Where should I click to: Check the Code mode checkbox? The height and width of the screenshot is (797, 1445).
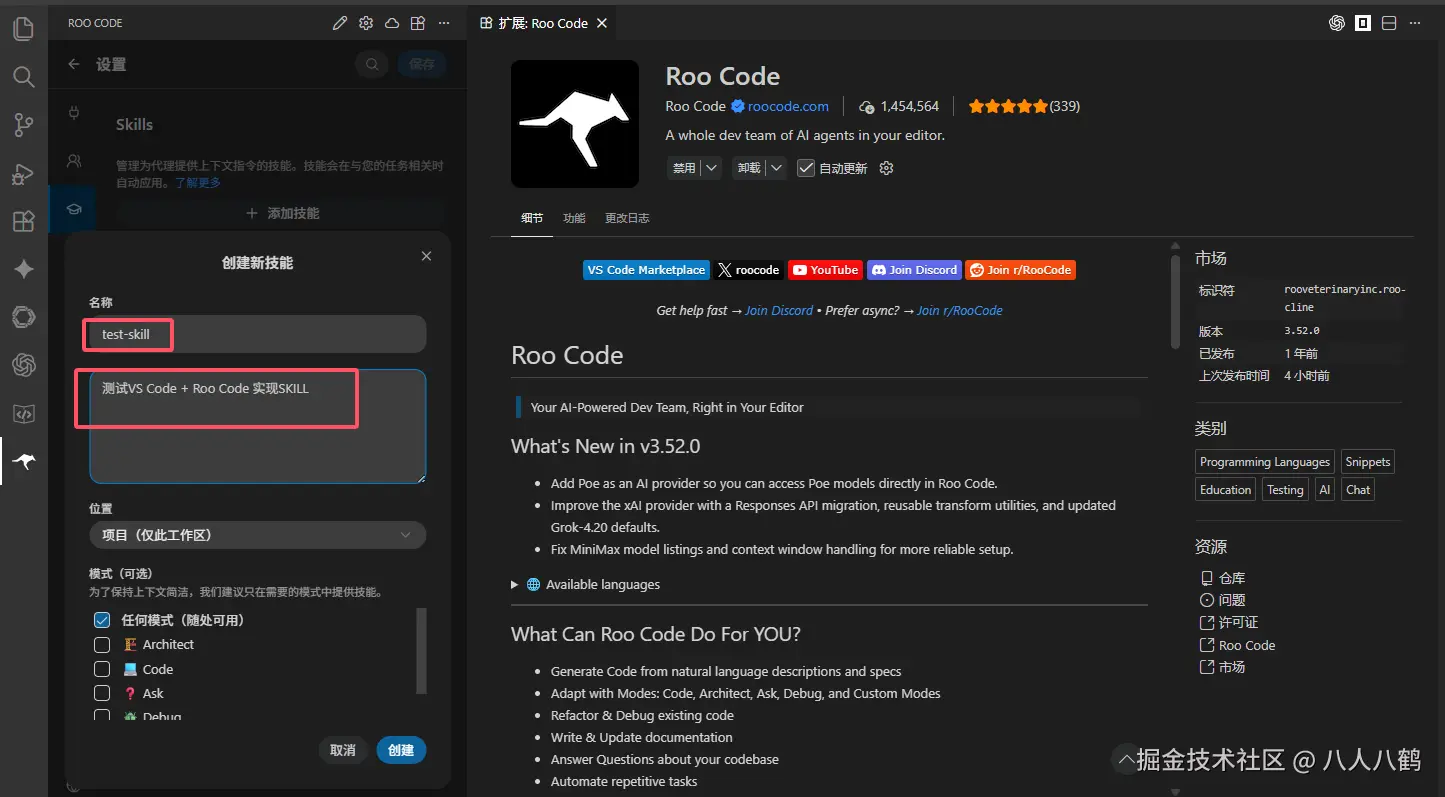coord(102,669)
